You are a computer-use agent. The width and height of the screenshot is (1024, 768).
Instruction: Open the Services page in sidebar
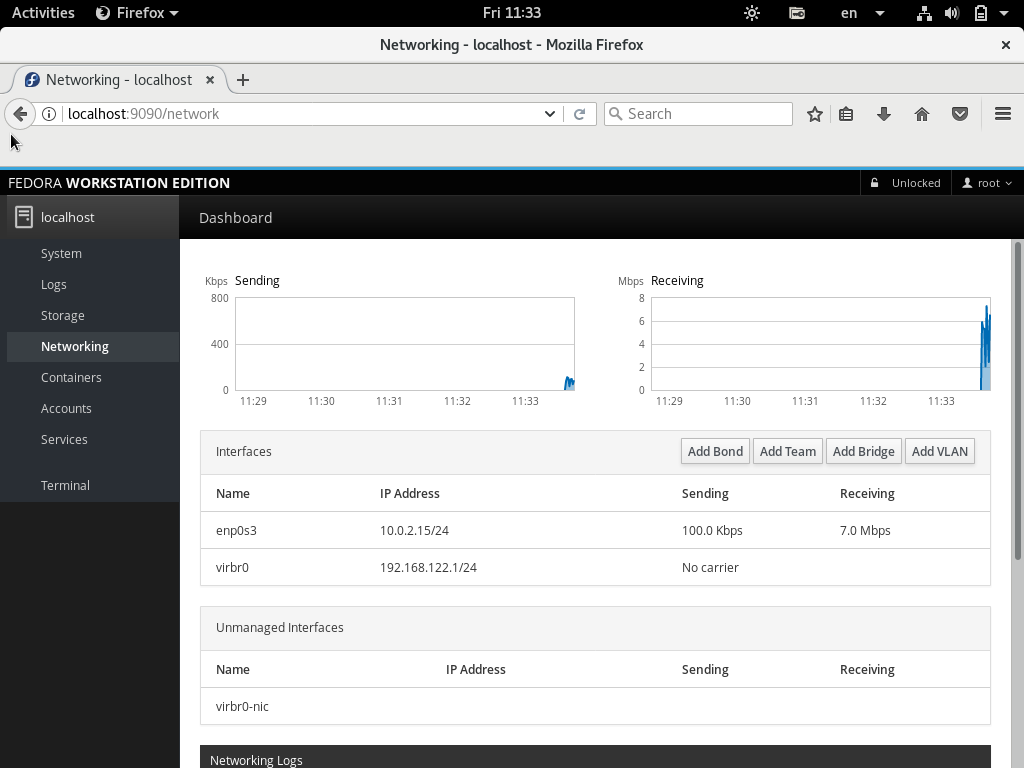(x=64, y=440)
